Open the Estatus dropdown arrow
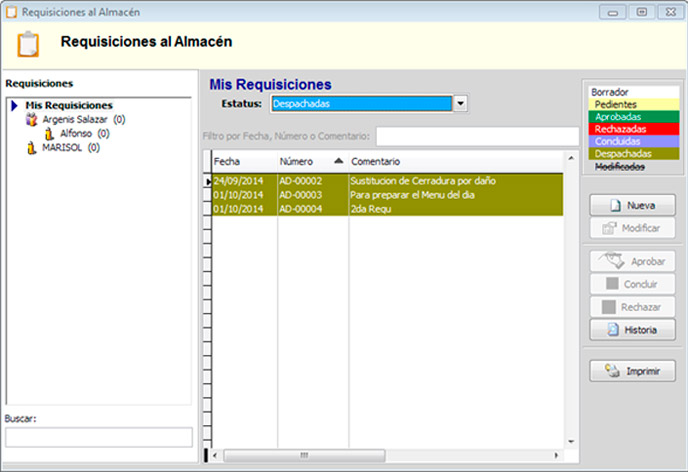688x472 pixels. point(461,103)
